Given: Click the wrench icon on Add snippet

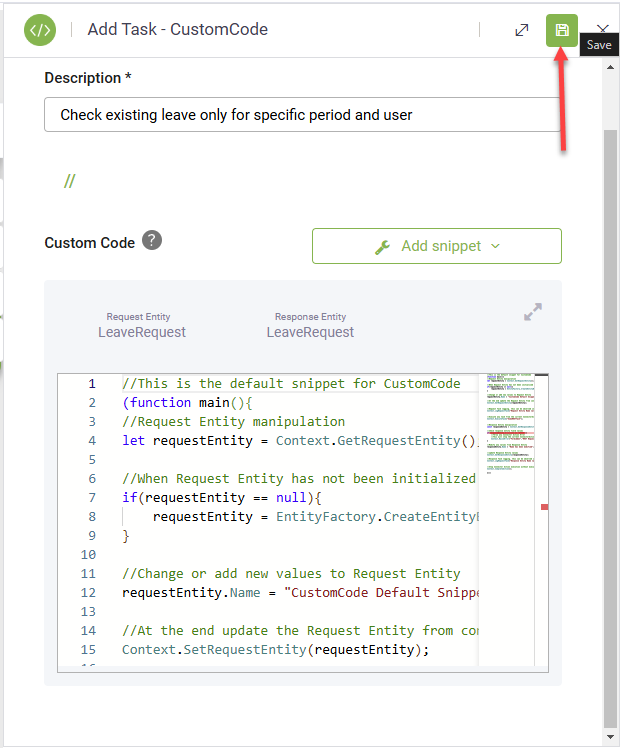Looking at the screenshot, I should [383, 246].
